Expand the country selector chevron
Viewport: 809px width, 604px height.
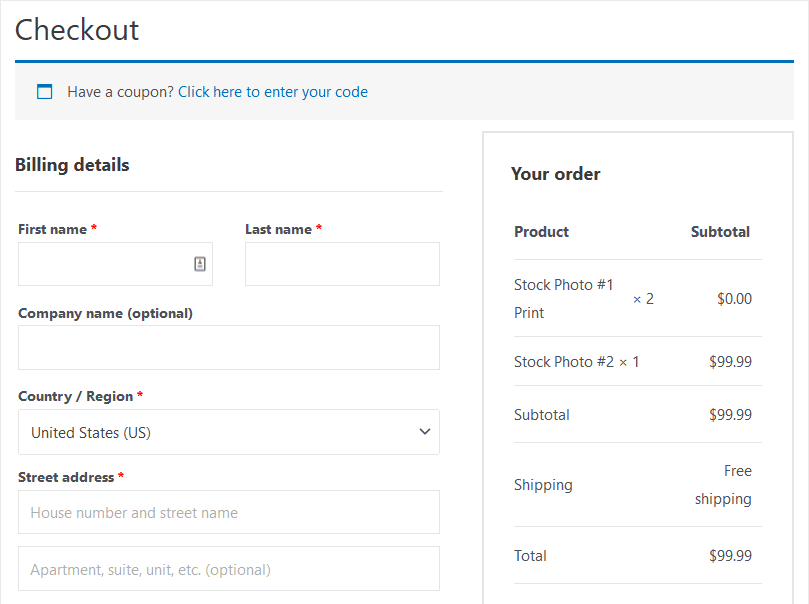424,431
